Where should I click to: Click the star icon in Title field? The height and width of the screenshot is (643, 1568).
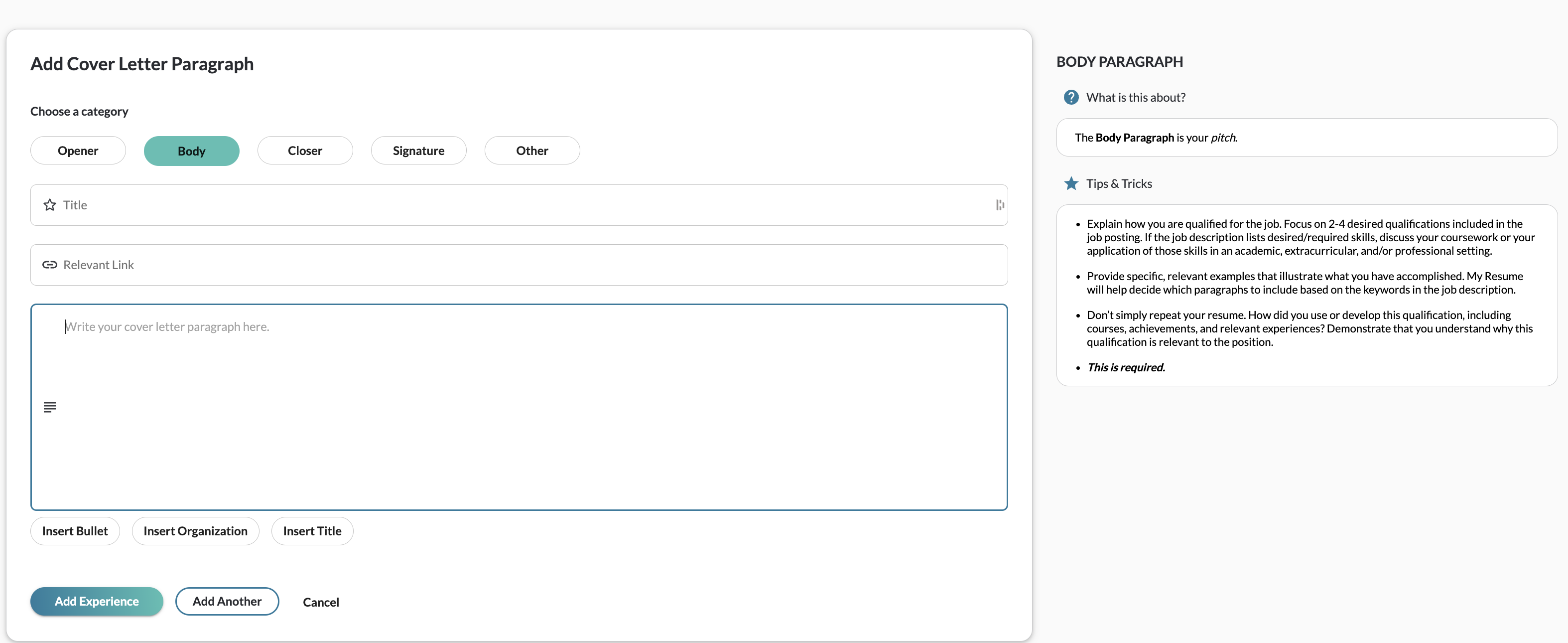tap(50, 205)
